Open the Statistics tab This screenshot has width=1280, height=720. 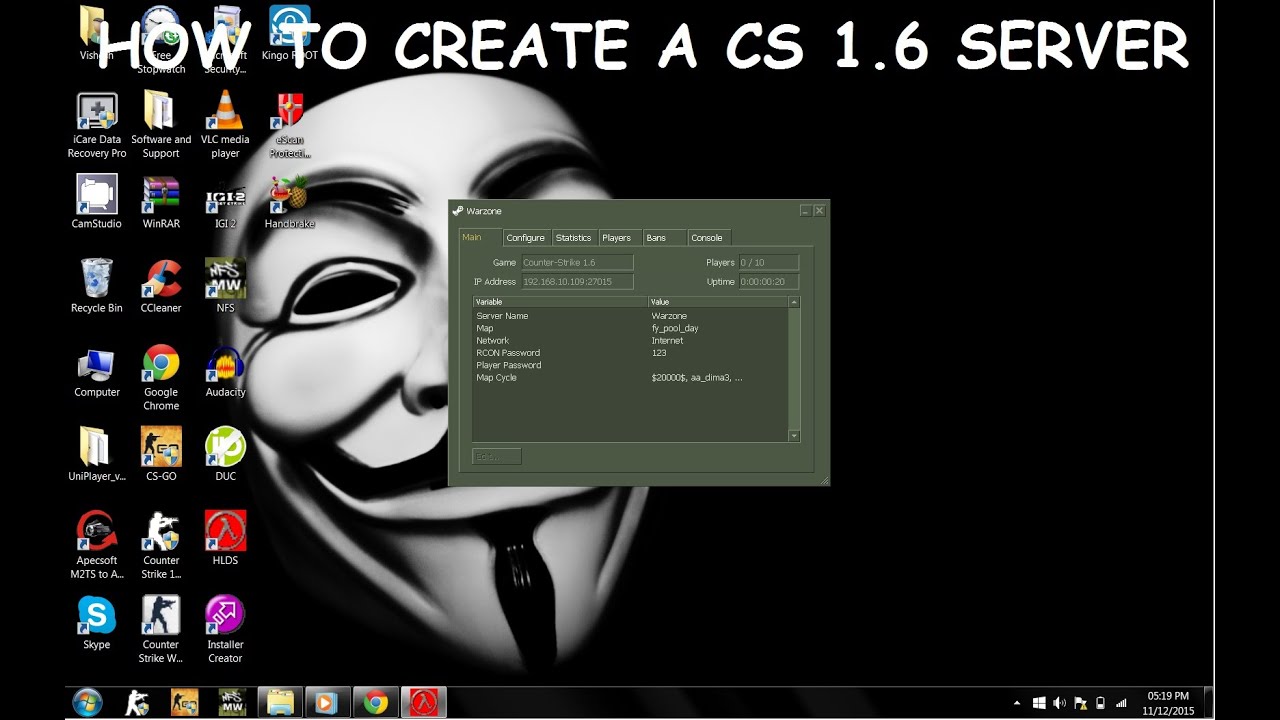[x=573, y=238]
